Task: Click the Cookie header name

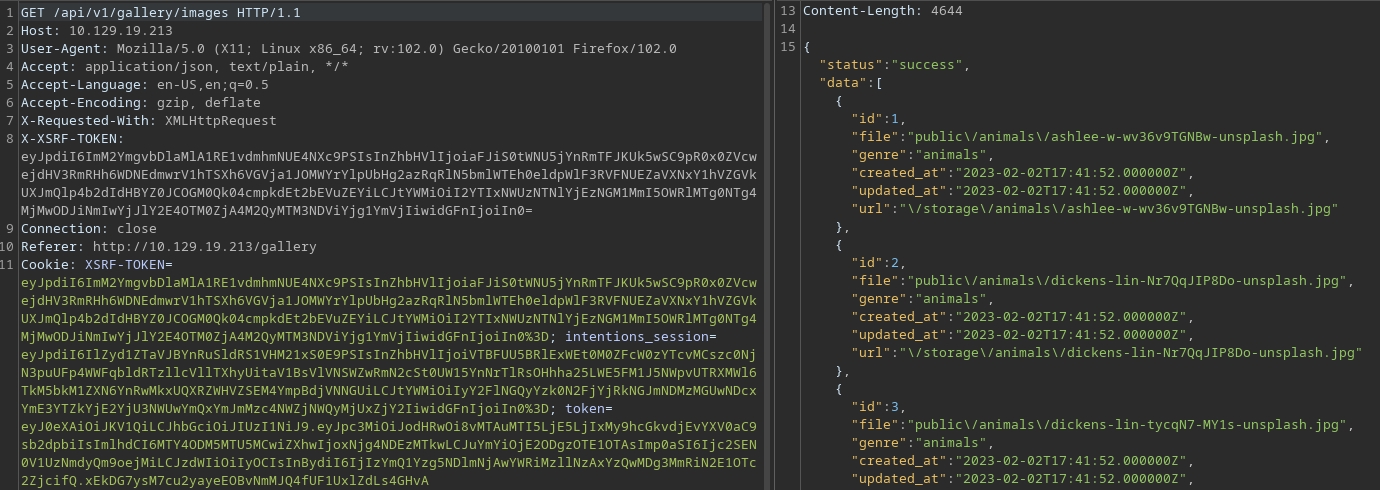Action: (46, 265)
